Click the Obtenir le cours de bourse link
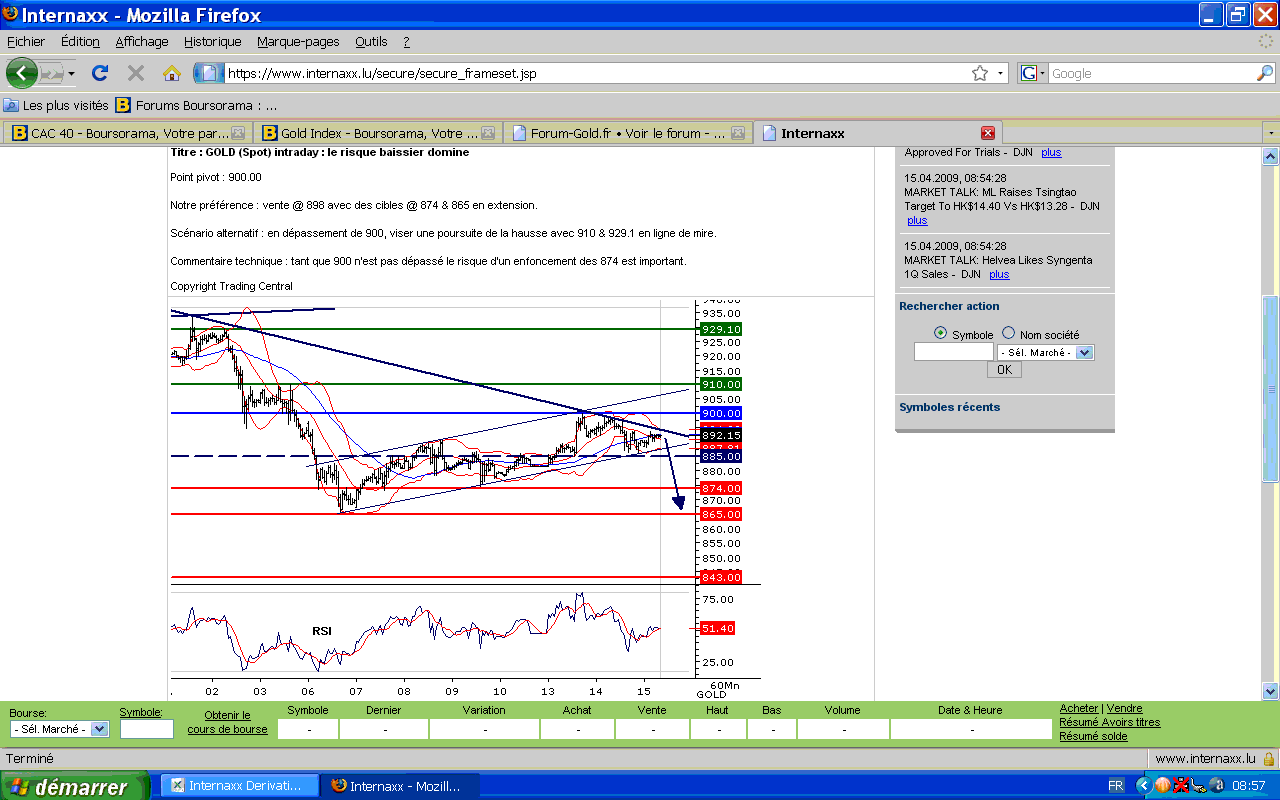Viewport: 1280px width, 800px height. coord(227,722)
